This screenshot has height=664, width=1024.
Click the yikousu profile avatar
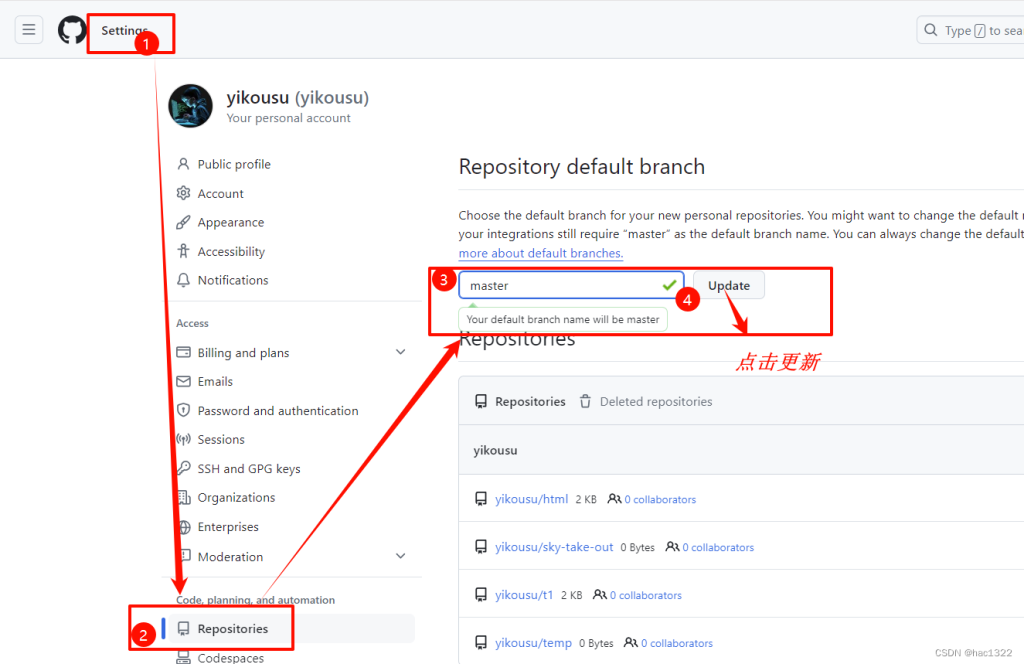(190, 106)
